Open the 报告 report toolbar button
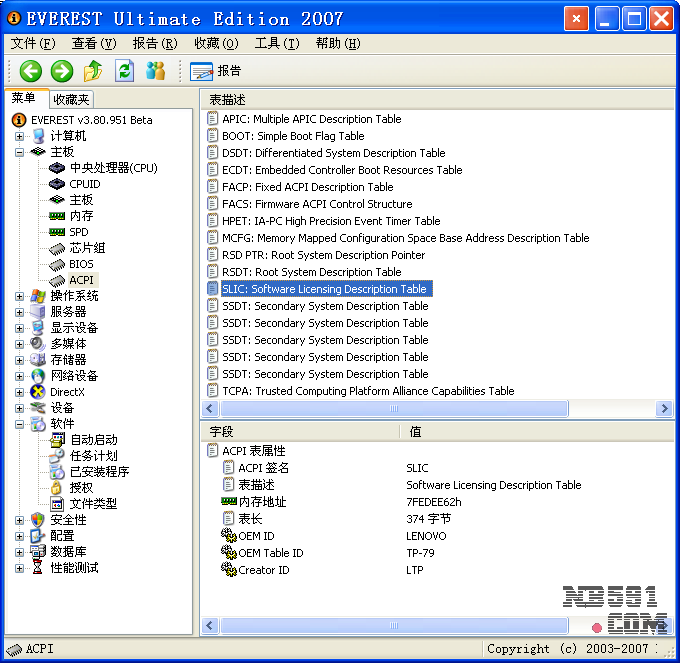 [x=216, y=71]
